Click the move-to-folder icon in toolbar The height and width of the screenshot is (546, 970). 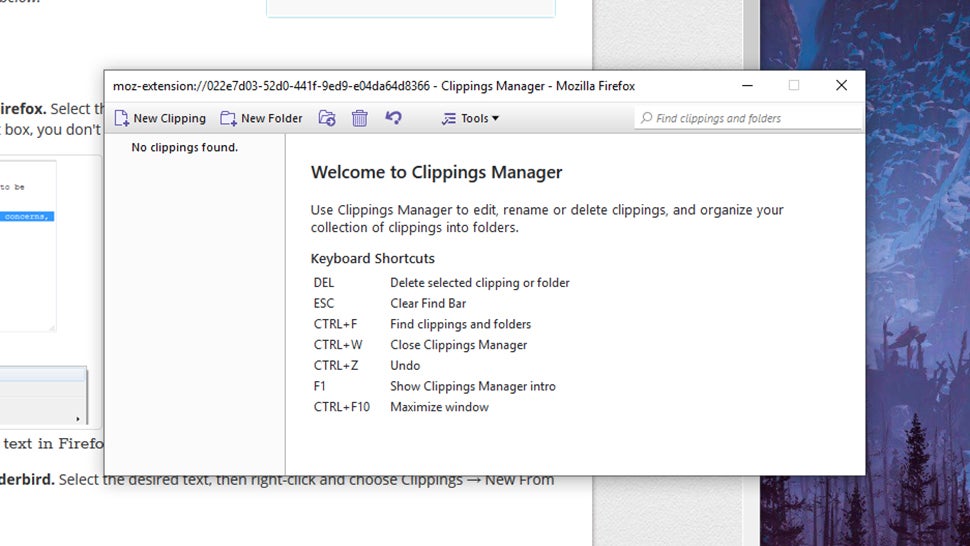(327, 118)
